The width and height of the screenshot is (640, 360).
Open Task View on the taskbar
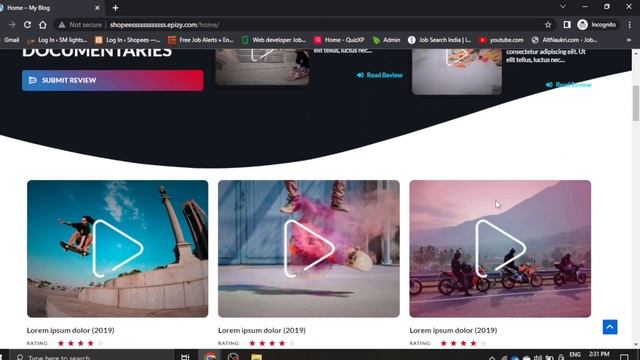click(185, 357)
